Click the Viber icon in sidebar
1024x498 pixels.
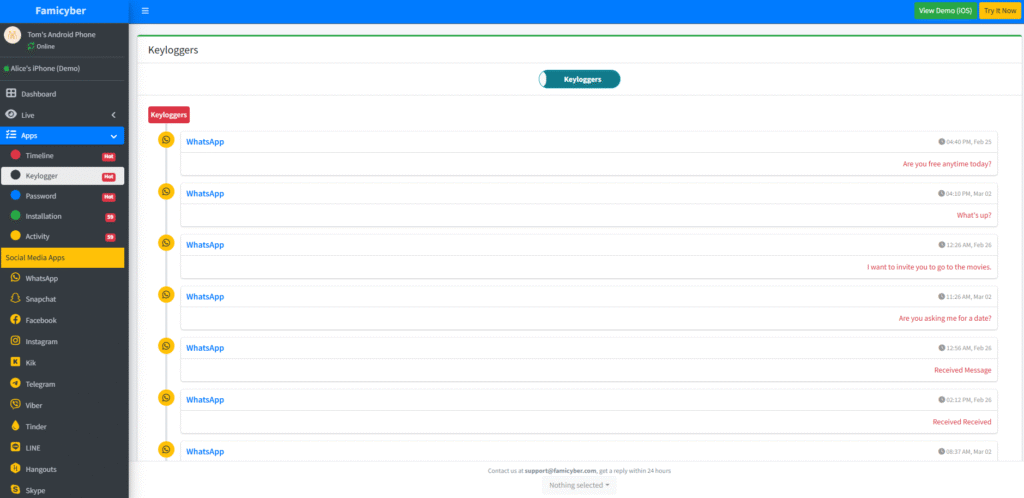15,405
